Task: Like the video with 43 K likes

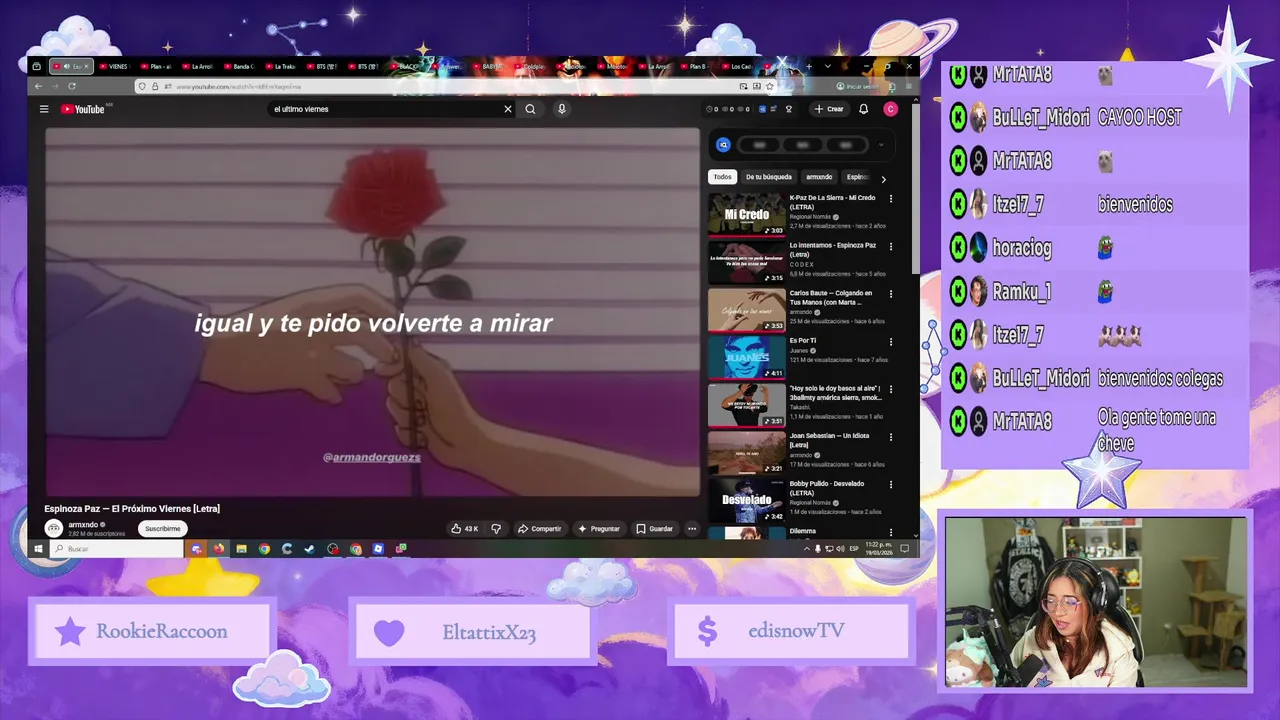Action: (464, 528)
